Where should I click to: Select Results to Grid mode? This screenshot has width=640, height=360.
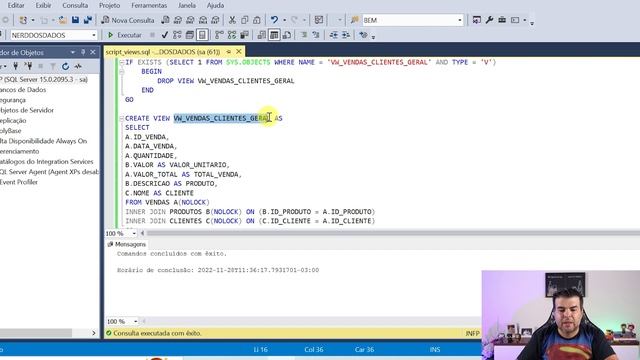click(274, 35)
